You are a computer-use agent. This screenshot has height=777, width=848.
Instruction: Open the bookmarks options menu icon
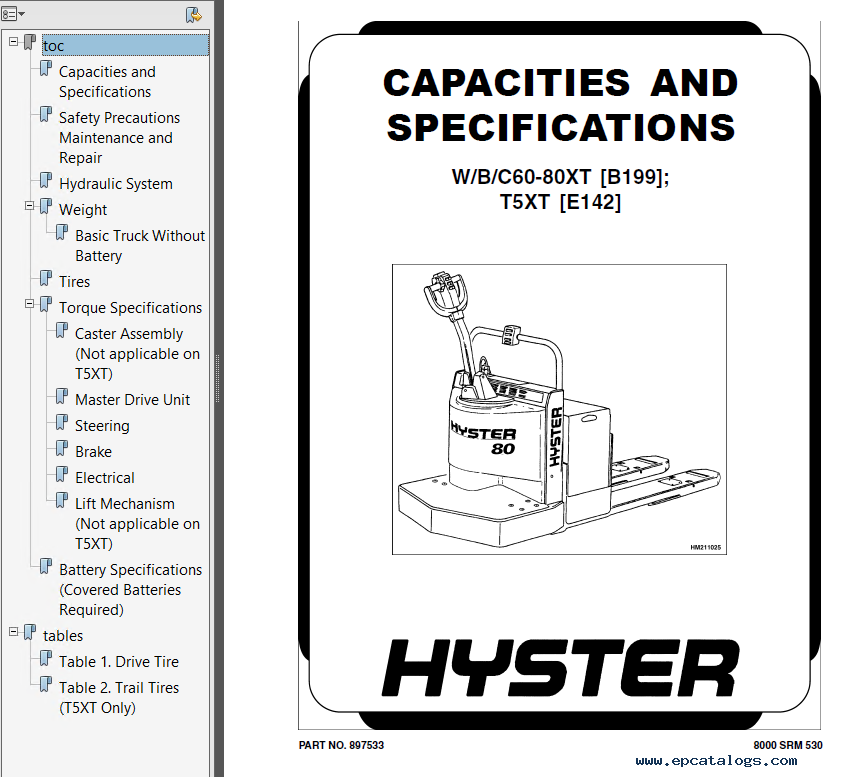click(x=13, y=14)
